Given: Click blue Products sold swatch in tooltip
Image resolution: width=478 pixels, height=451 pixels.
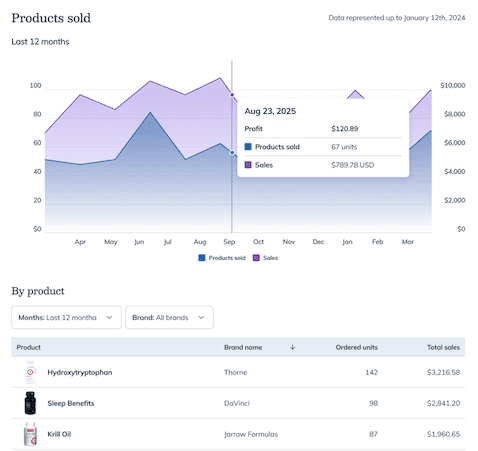Looking at the screenshot, I should 248,147.
